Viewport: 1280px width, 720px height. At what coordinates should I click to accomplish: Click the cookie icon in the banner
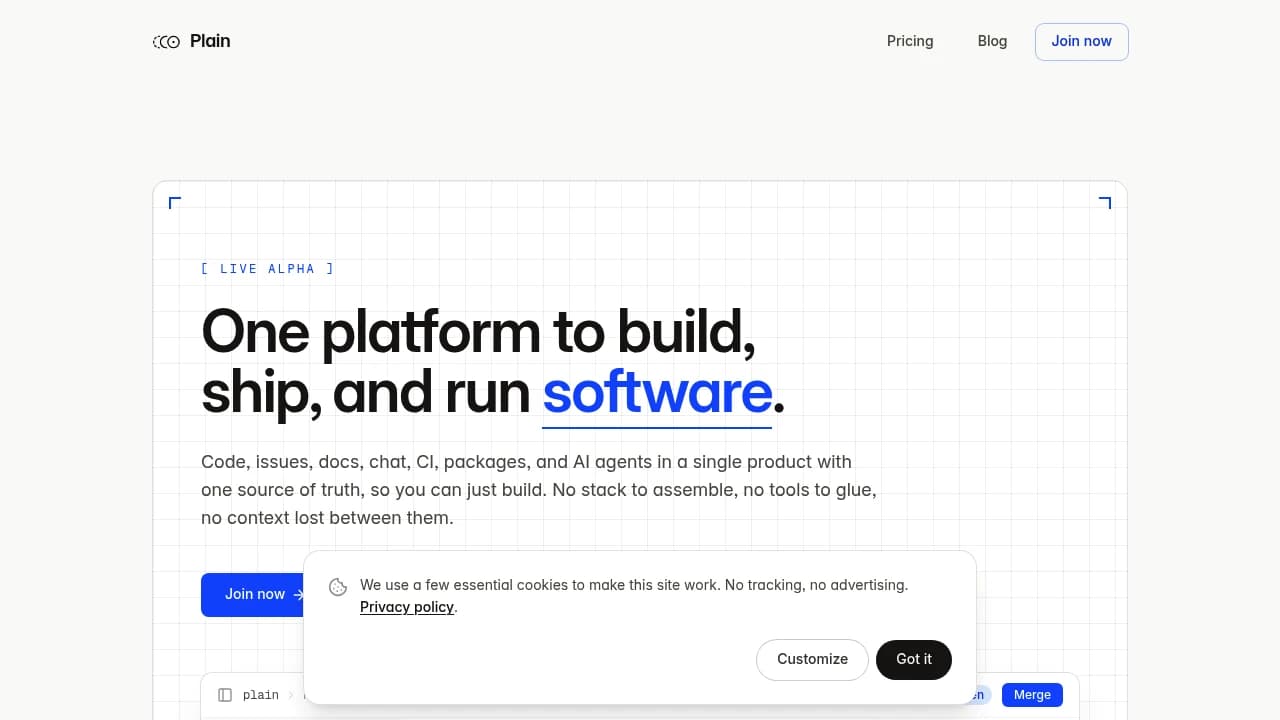coord(338,587)
